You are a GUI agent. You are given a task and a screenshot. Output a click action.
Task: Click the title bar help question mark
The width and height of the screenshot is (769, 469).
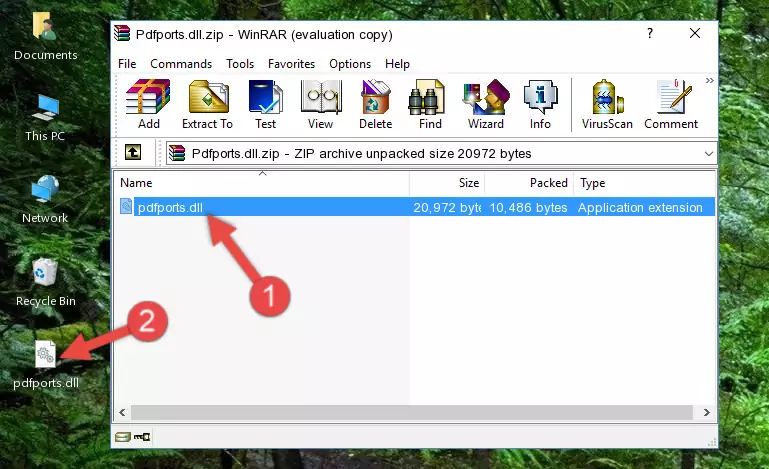650,33
